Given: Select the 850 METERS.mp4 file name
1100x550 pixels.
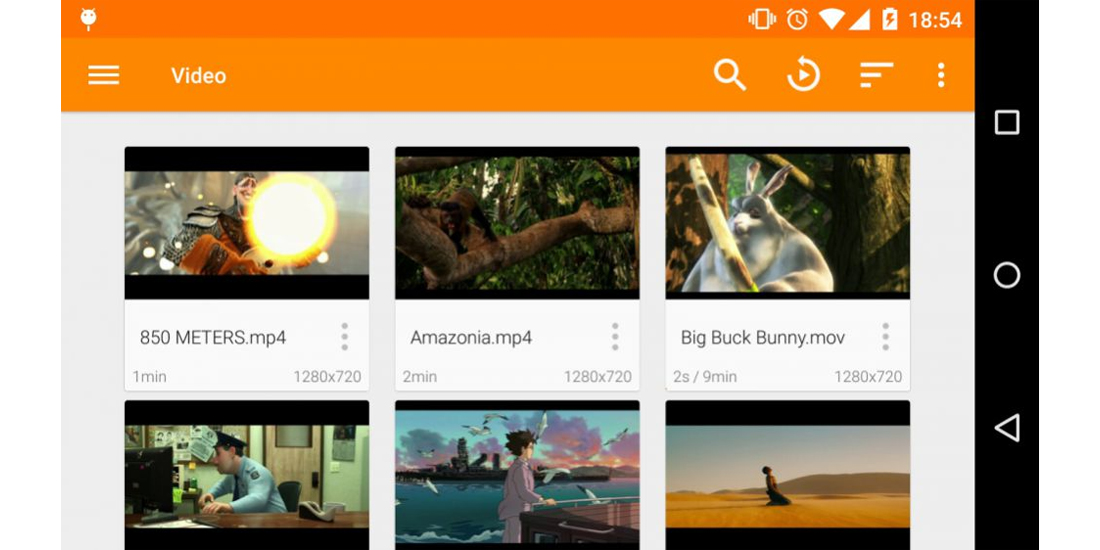Looking at the screenshot, I should coord(213,337).
